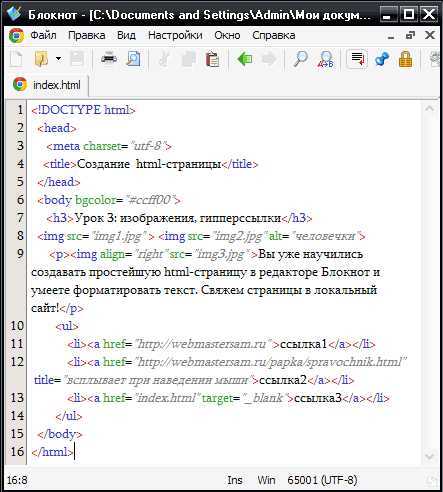The height and width of the screenshot is (492, 443).
Task: Click the closing </html> tag
Action: [52, 452]
